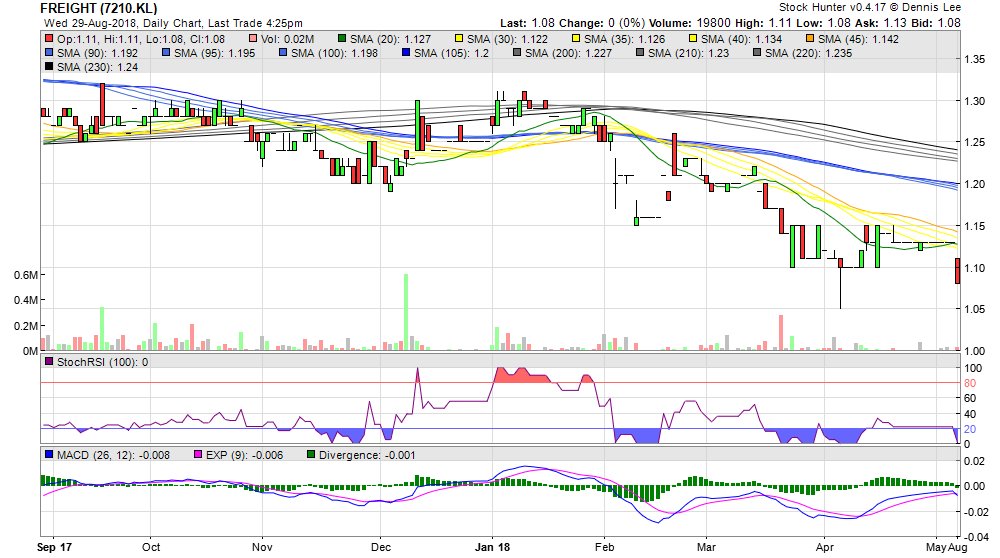The width and height of the screenshot is (1000, 558).
Task: Click the tallest green volume bar in December
Action: (x=406, y=311)
